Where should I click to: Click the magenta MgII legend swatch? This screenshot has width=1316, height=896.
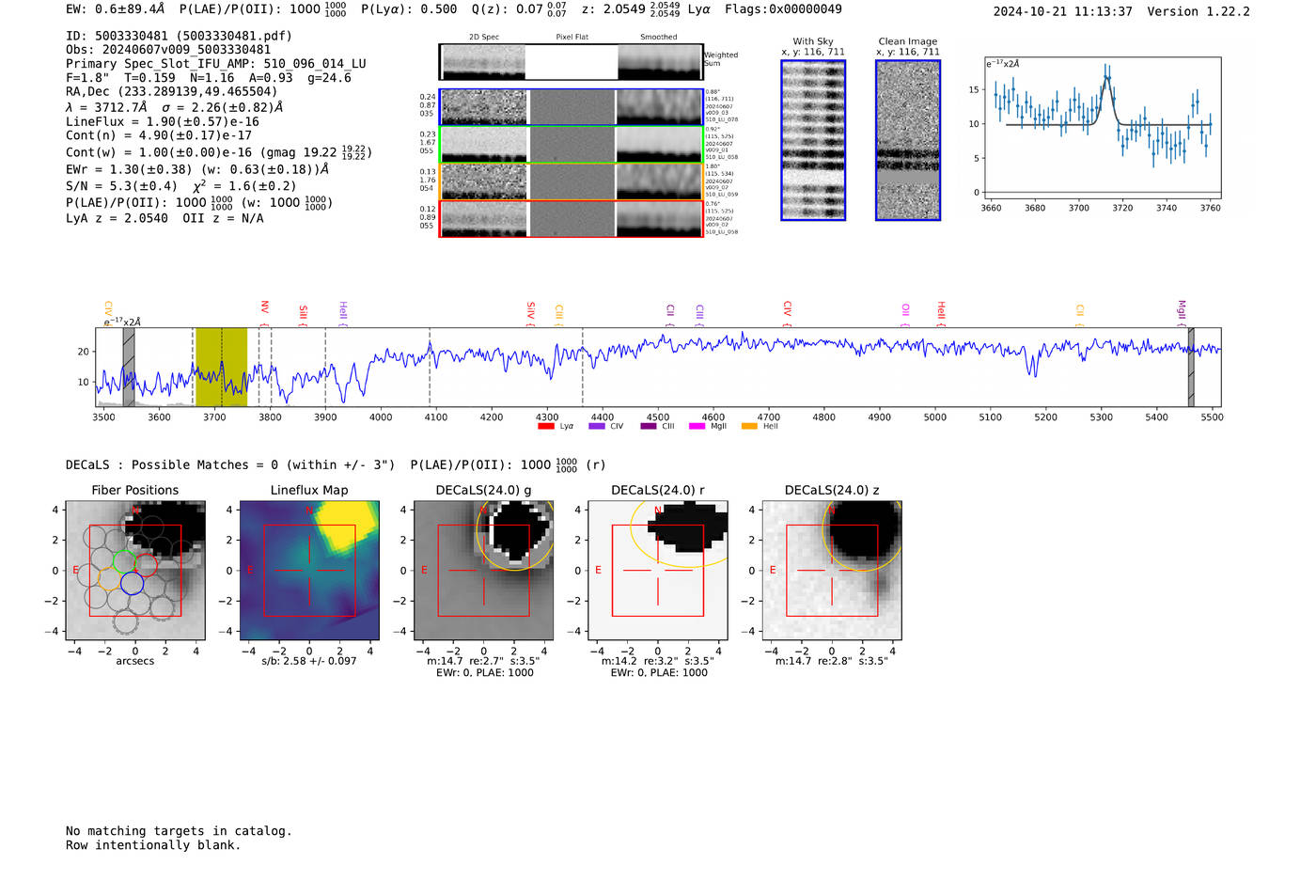click(697, 427)
